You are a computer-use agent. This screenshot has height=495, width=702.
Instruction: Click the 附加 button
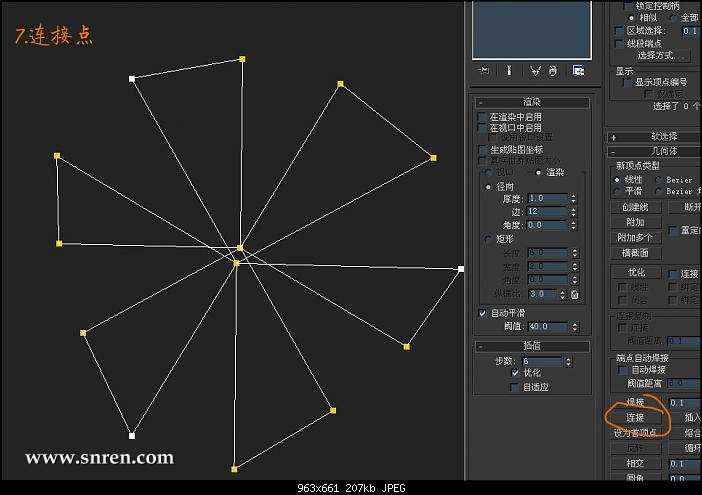click(x=636, y=222)
